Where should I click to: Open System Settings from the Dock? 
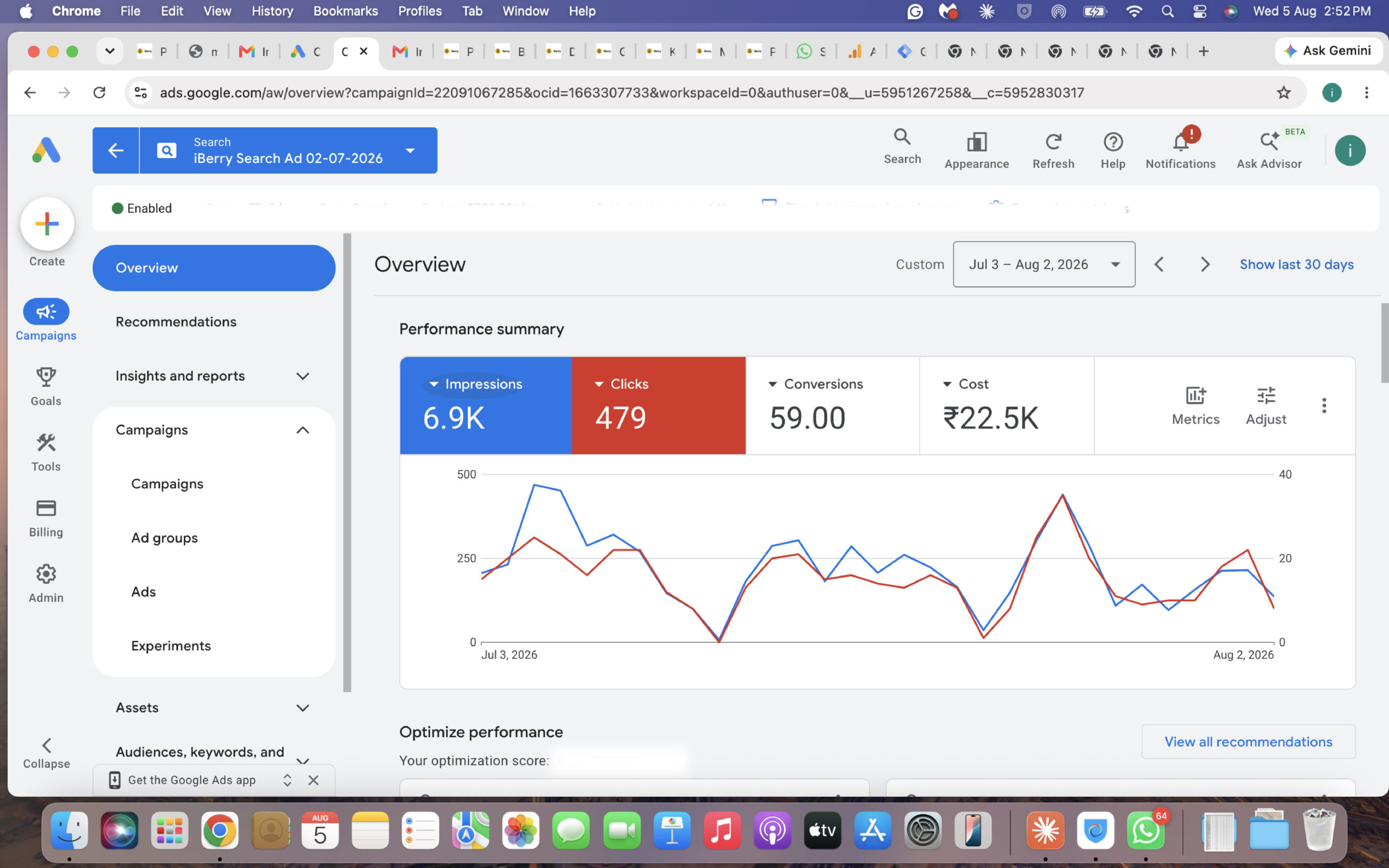tap(923, 830)
